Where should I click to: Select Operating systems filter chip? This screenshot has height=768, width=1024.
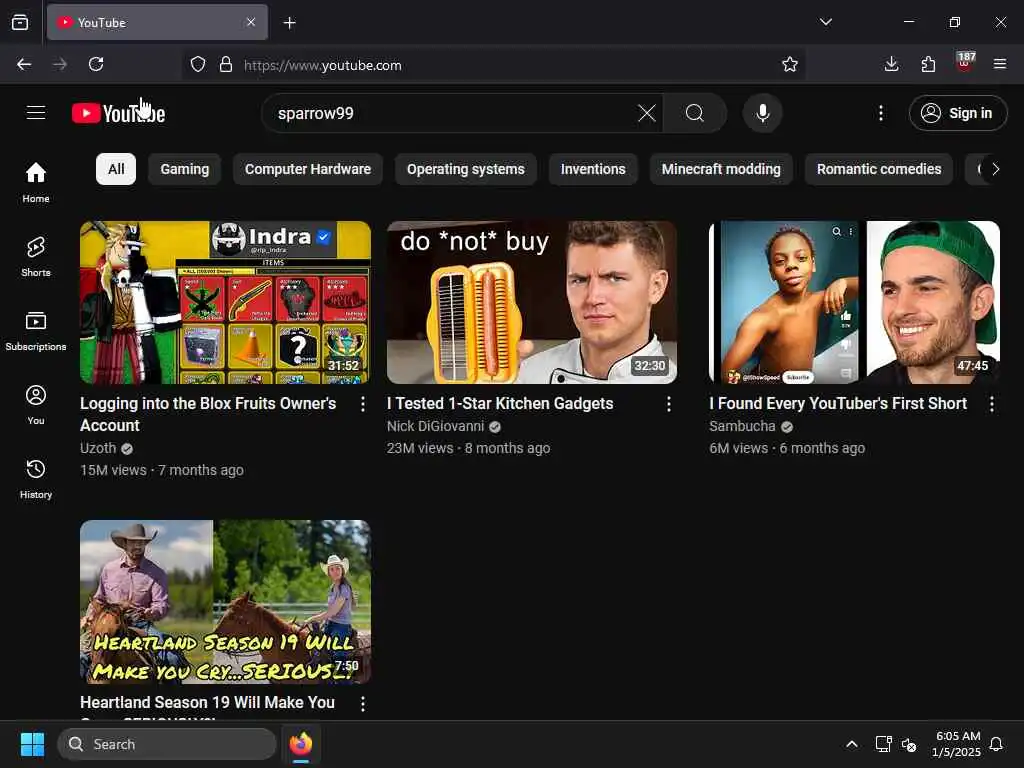pos(466,169)
